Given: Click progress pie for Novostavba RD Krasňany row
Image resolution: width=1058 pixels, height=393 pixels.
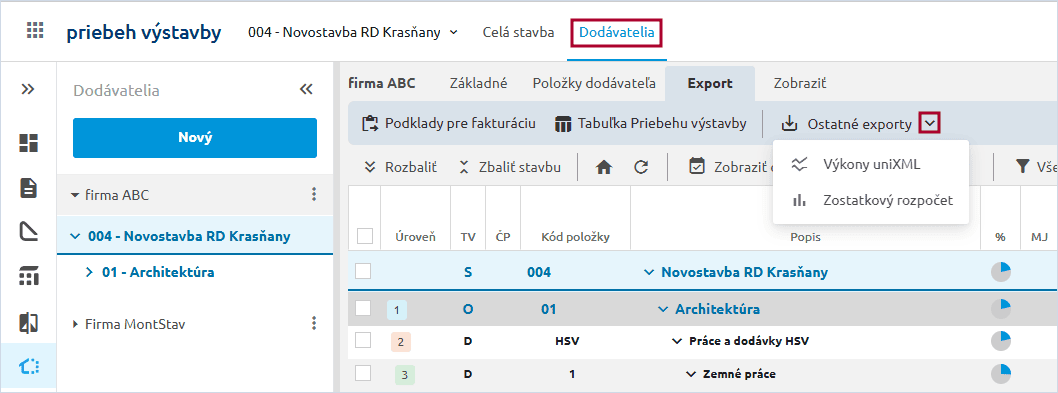Looking at the screenshot, I should (1001, 272).
